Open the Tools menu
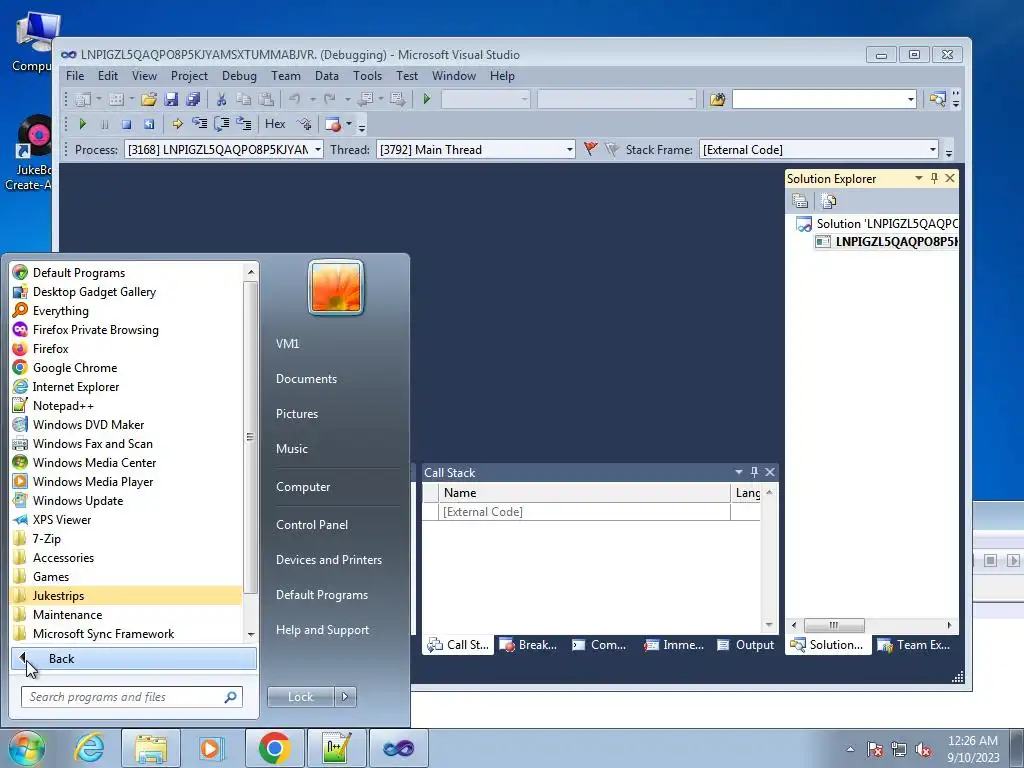The image size is (1024, 768). click(367, 76)
